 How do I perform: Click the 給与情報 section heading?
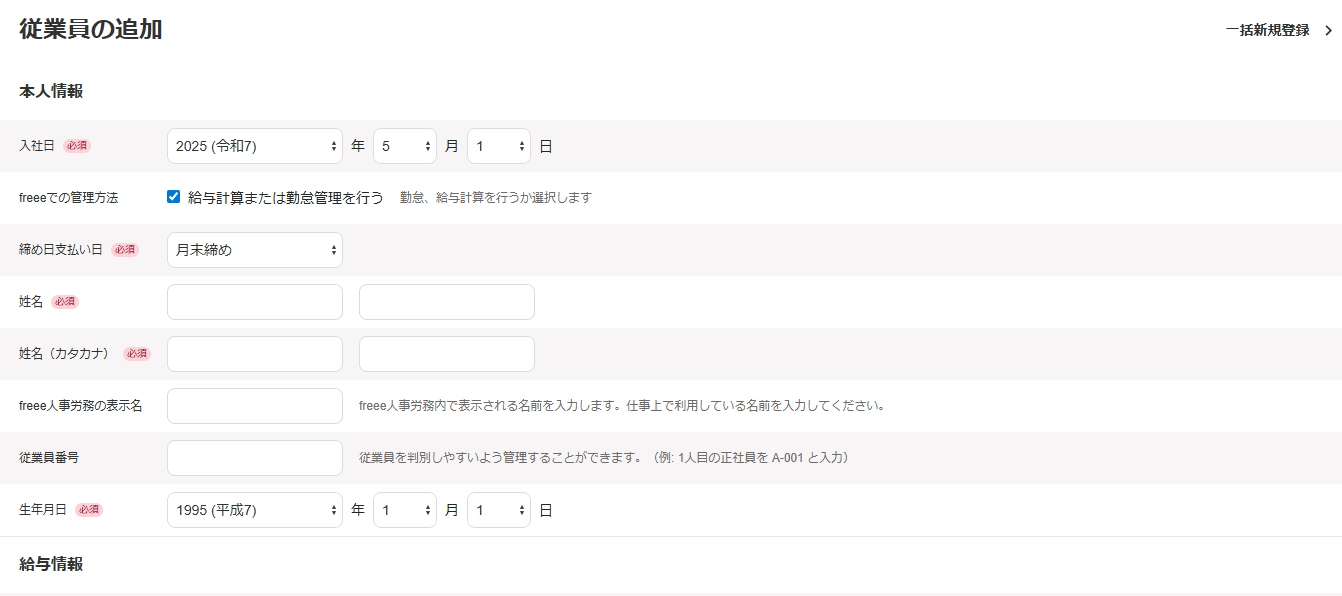pos(51,564)
